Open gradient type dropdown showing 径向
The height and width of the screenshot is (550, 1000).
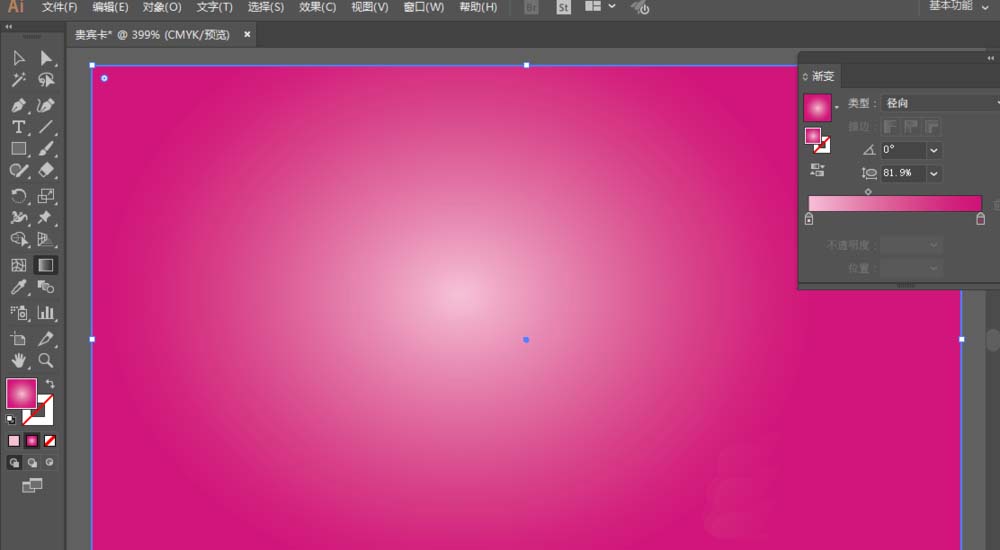point(940,103)
